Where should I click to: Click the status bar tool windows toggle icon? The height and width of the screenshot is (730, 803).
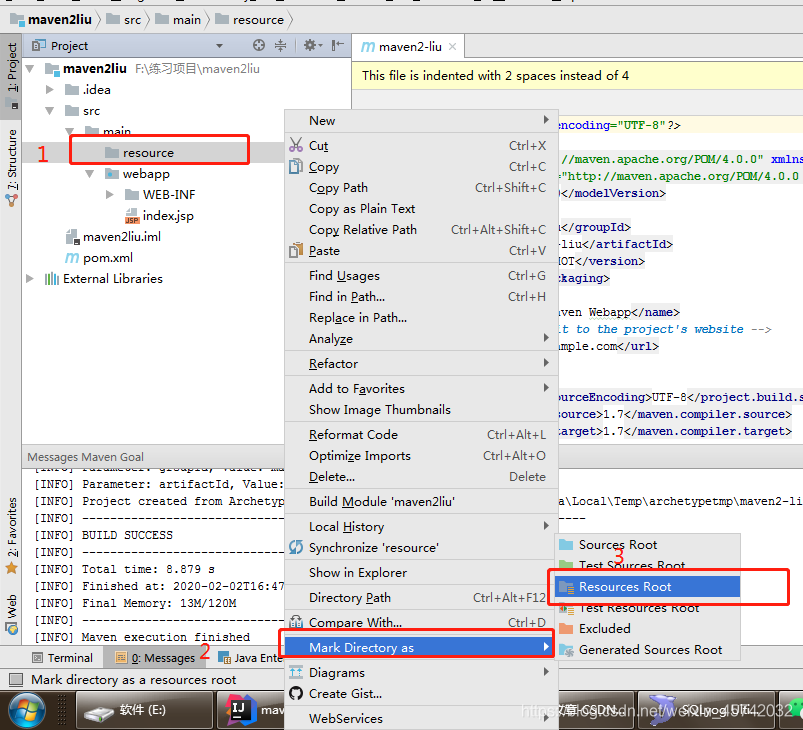(x=16, y=680)
